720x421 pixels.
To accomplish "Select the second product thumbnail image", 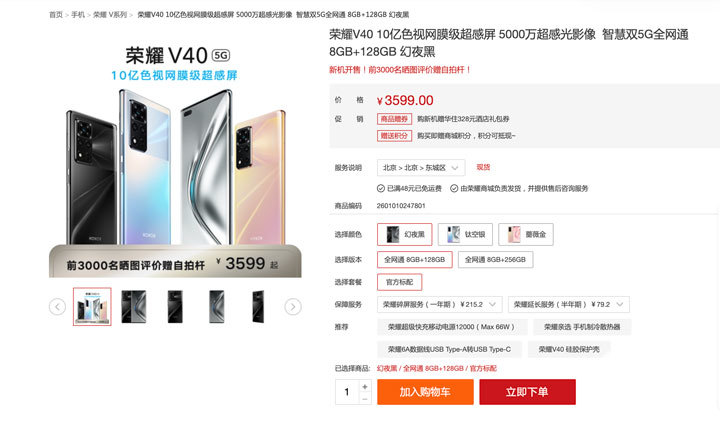I will click(x=134, y=307).
